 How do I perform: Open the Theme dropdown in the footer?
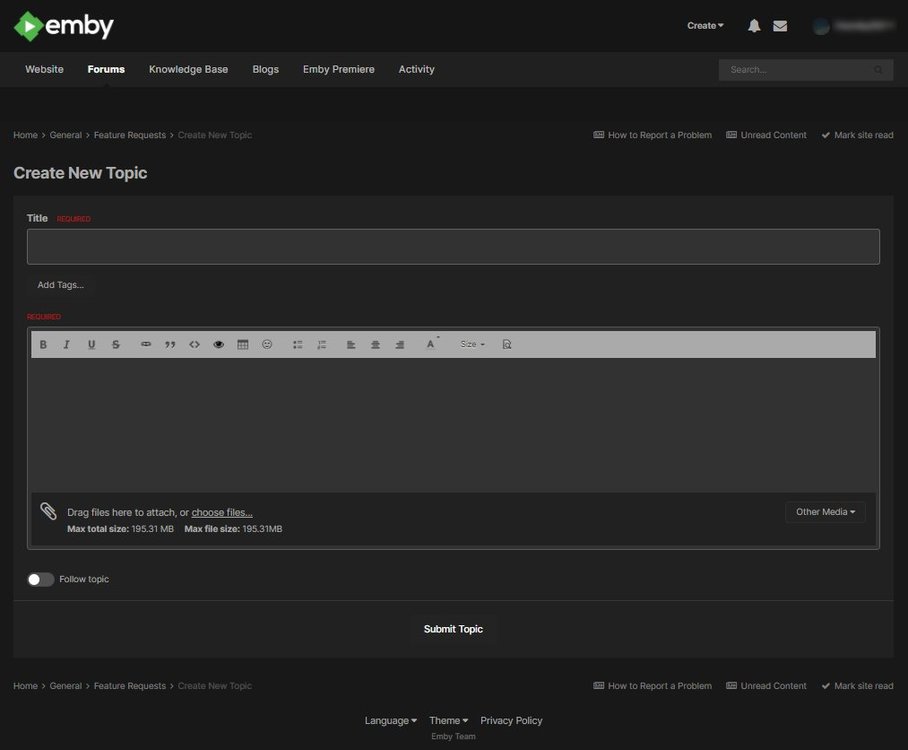click(448, 720)
